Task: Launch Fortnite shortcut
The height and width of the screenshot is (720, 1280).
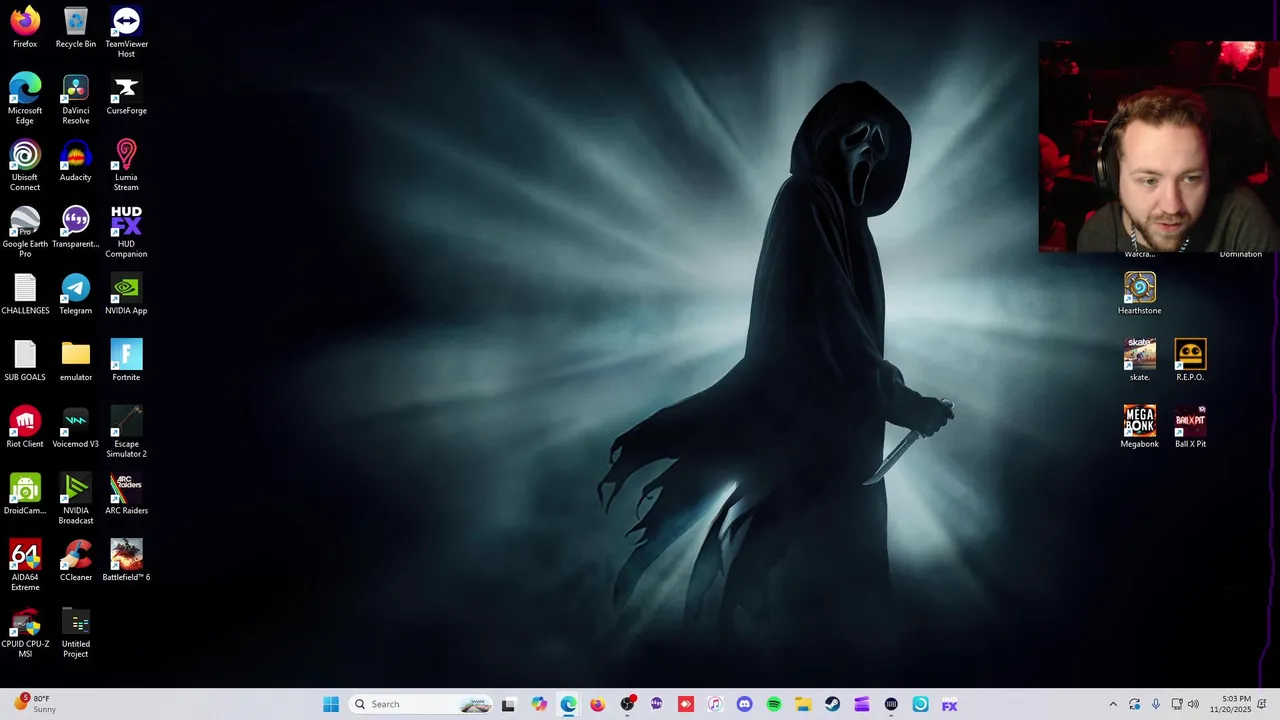Action: pos(126,360)
